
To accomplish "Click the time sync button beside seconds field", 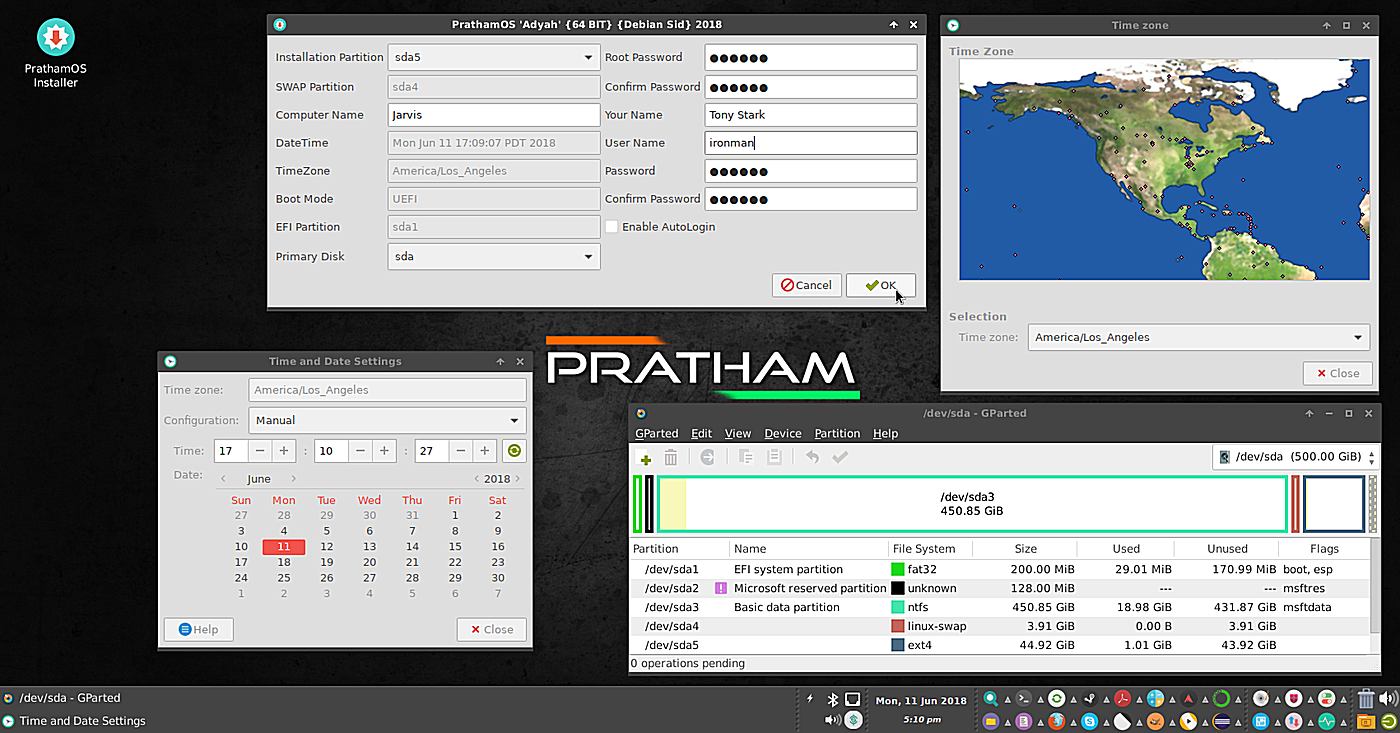I will 514,451.
